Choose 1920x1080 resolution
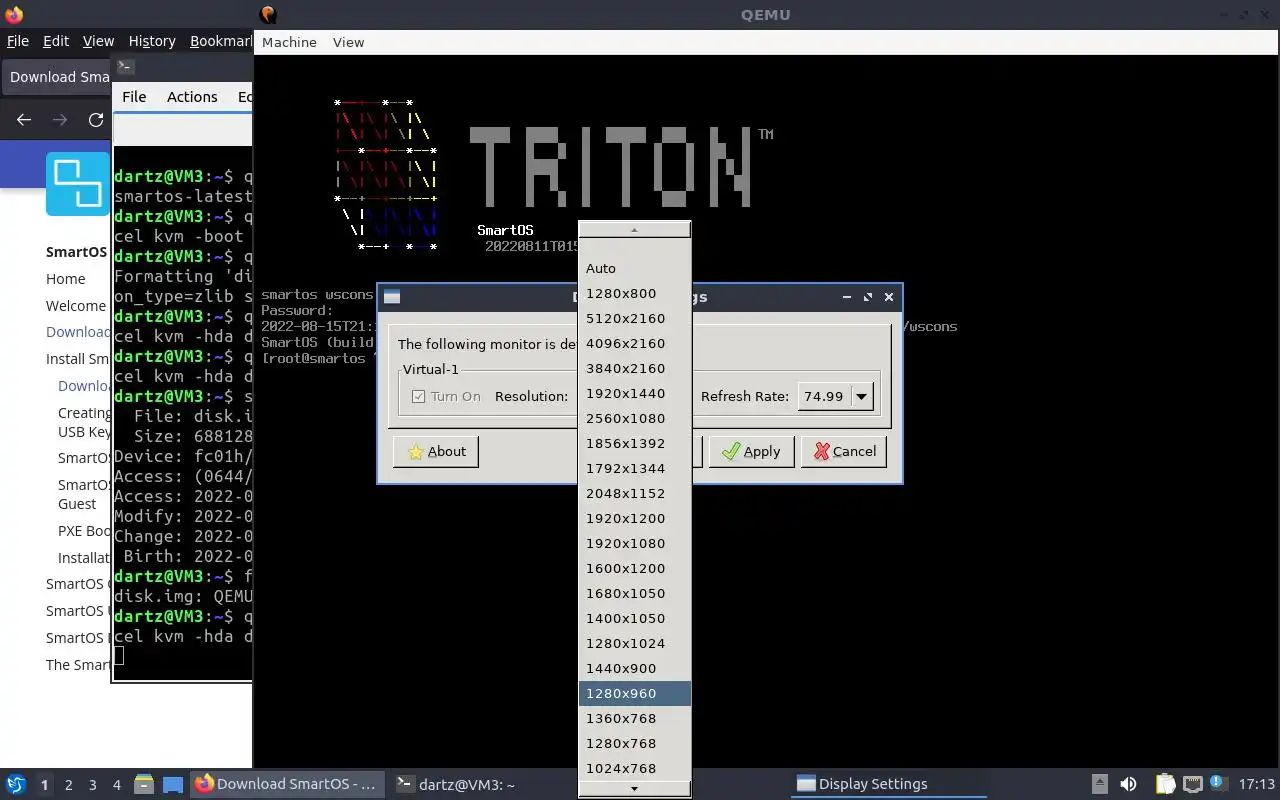The height and width of the screenshot is (800, 1280). [x=634, y=543]
